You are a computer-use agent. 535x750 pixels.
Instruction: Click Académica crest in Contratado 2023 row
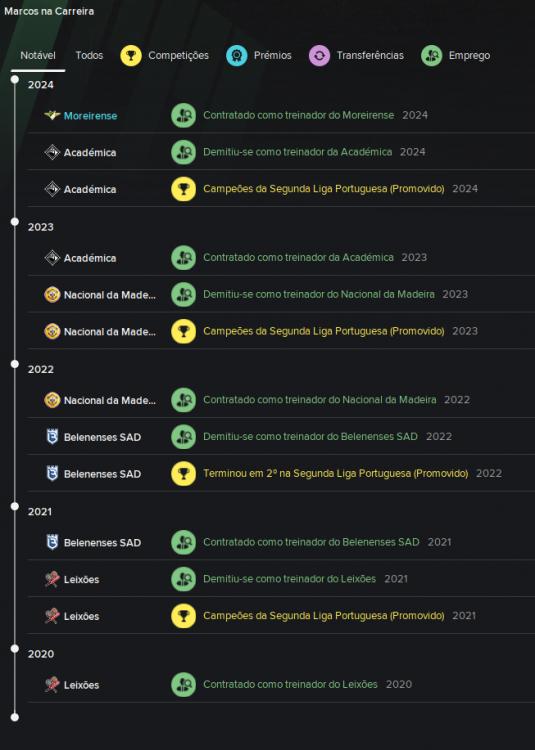tap(52, 258)
